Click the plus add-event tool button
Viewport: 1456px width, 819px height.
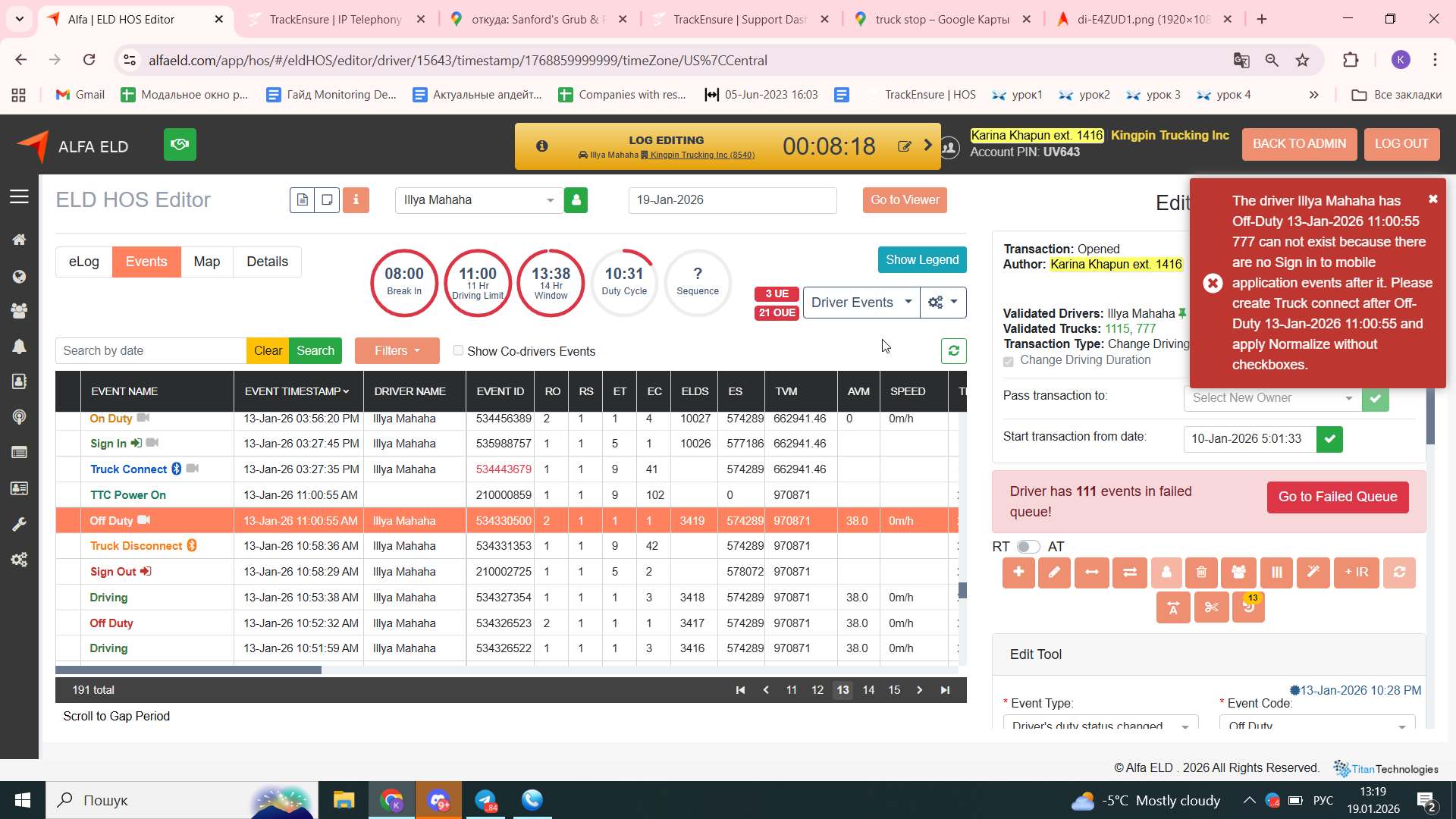[1018, 573]
